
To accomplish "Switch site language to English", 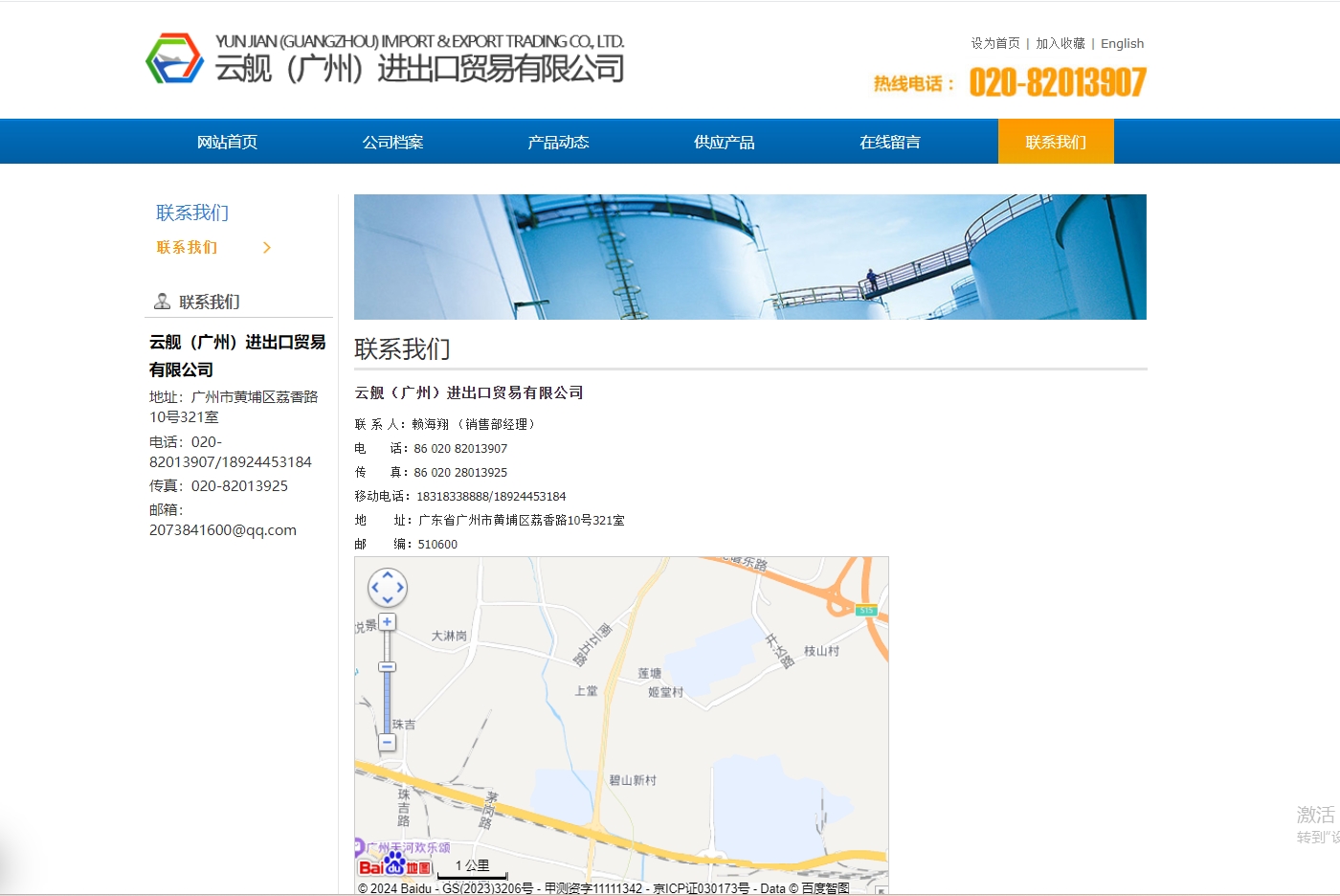I will click(1122, 43).
